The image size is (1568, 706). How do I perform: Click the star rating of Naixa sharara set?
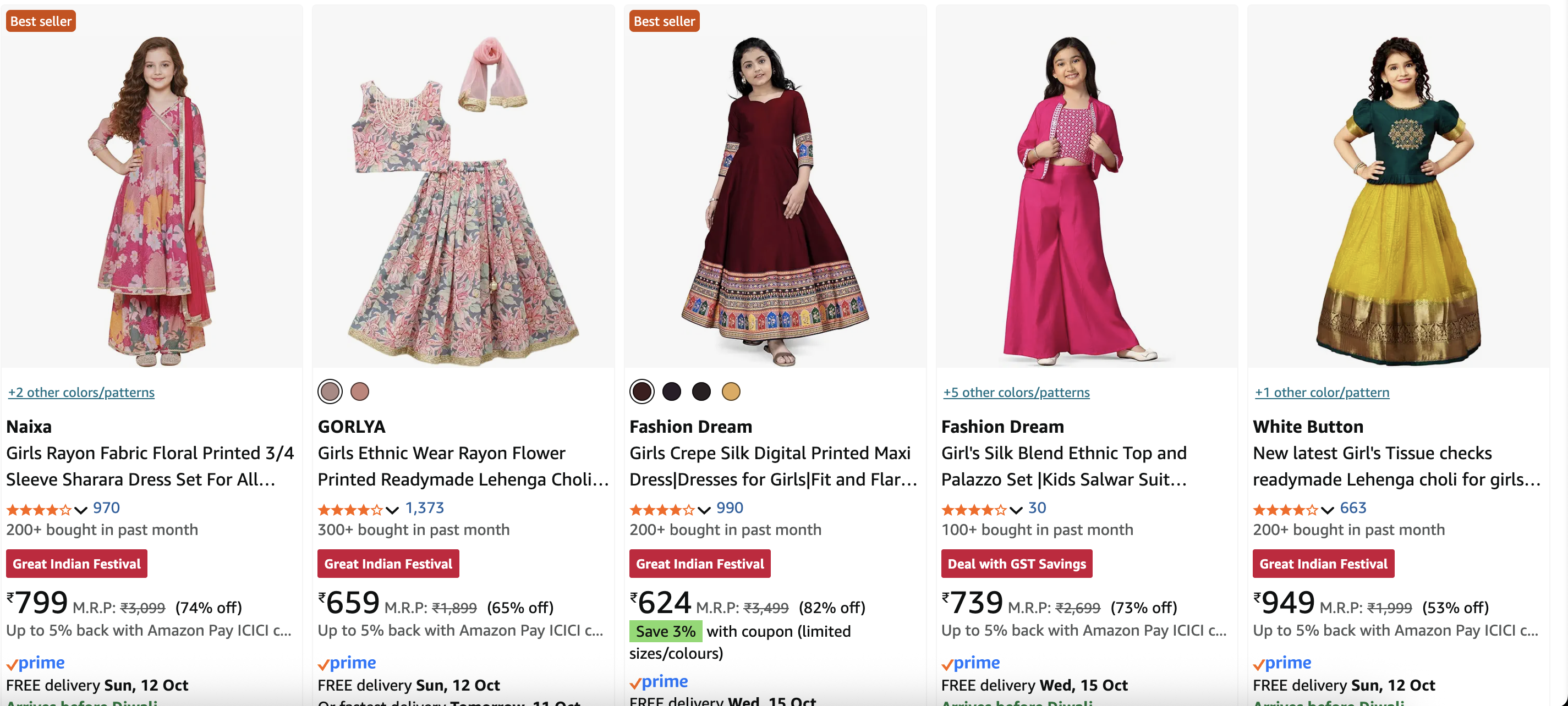click(39, 509)
